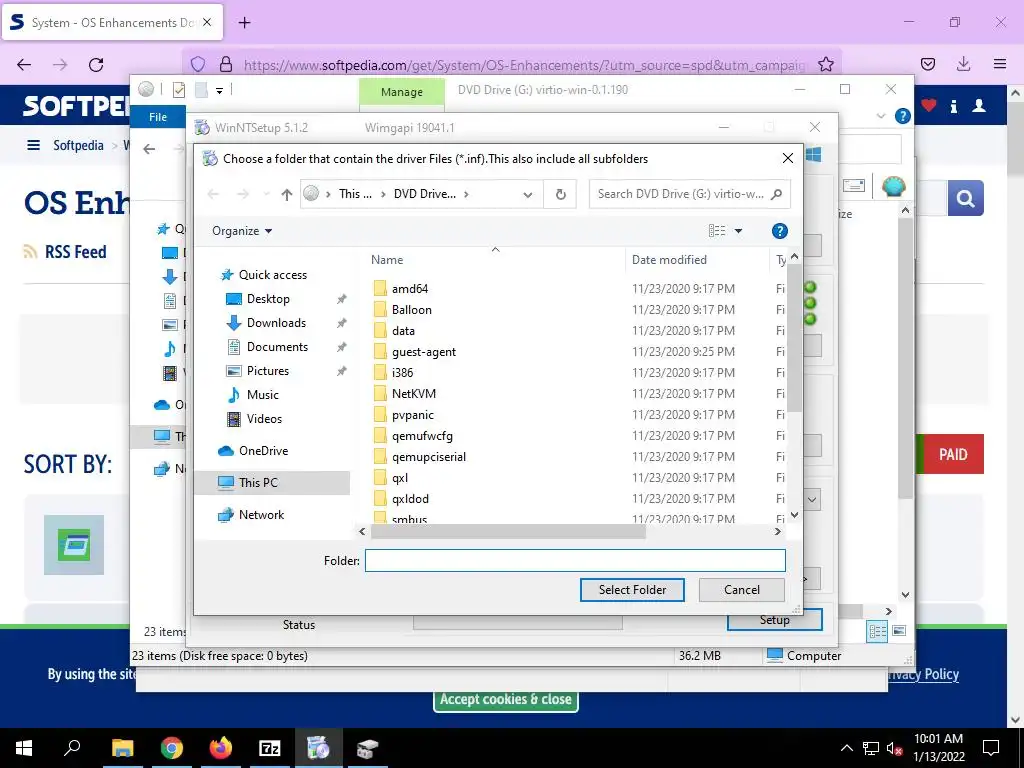The image size is (1024, 768).
Task: Sort files by the Name column
Action: click(387, 260)
